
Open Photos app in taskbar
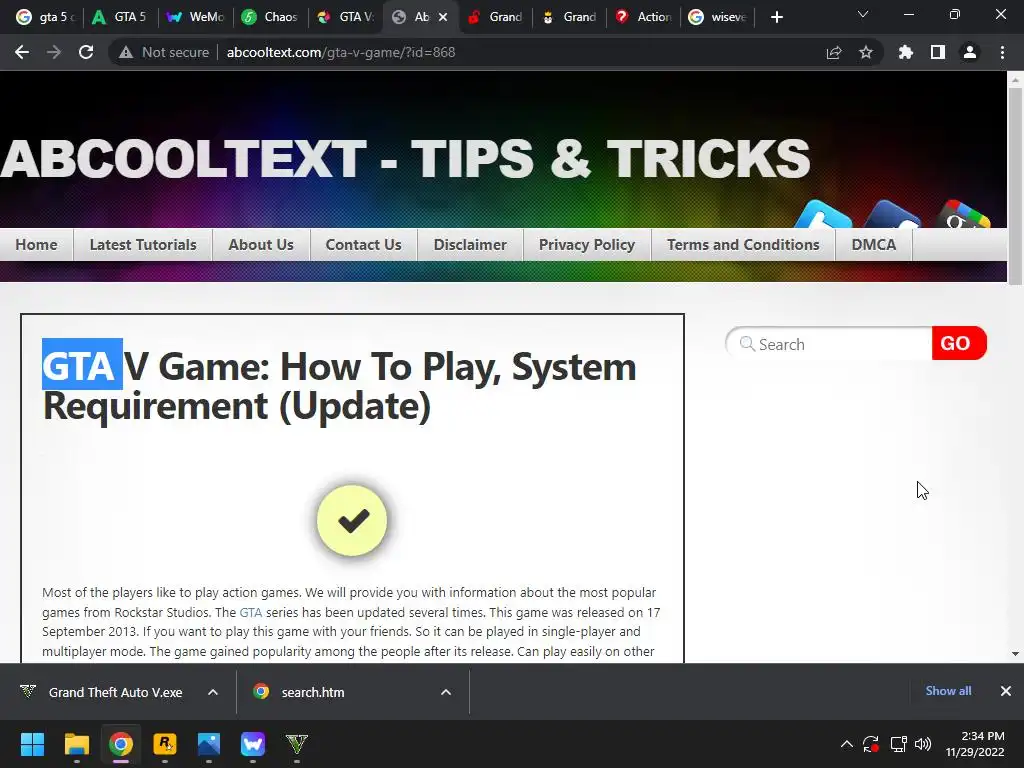209,744
